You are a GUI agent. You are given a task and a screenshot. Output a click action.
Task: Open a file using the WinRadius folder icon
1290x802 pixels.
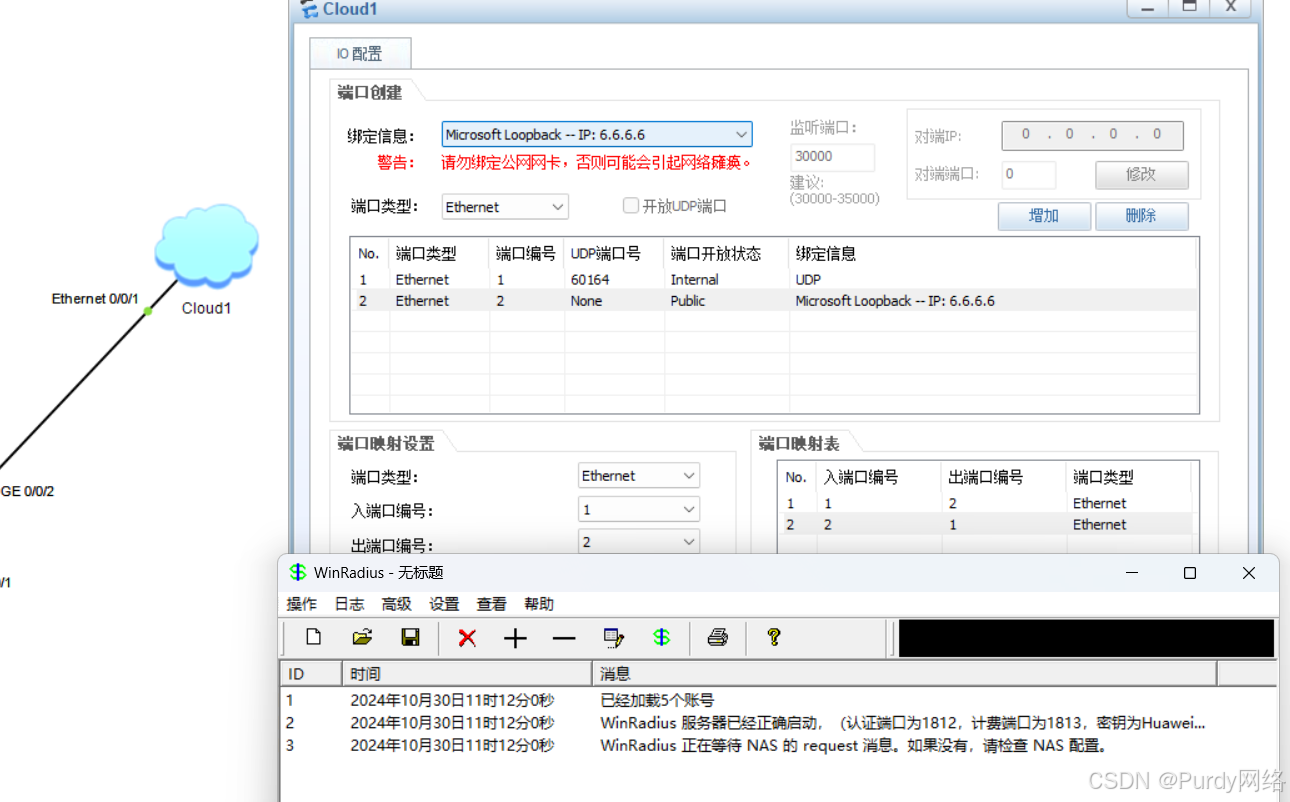[x=362, y=637]
